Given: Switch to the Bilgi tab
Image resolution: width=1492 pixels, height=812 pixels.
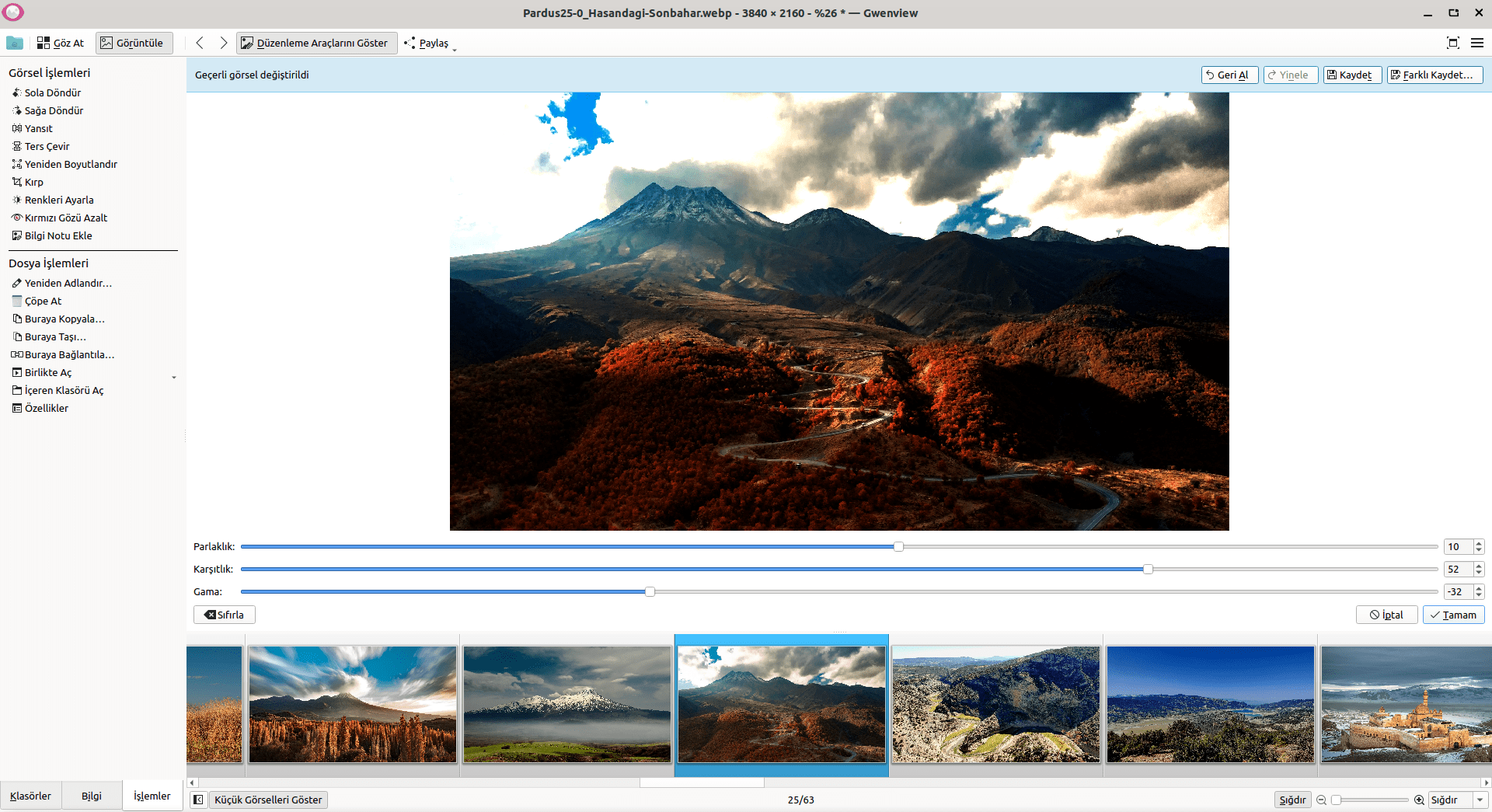Looking at the screenshot, I should coord(92,796).
